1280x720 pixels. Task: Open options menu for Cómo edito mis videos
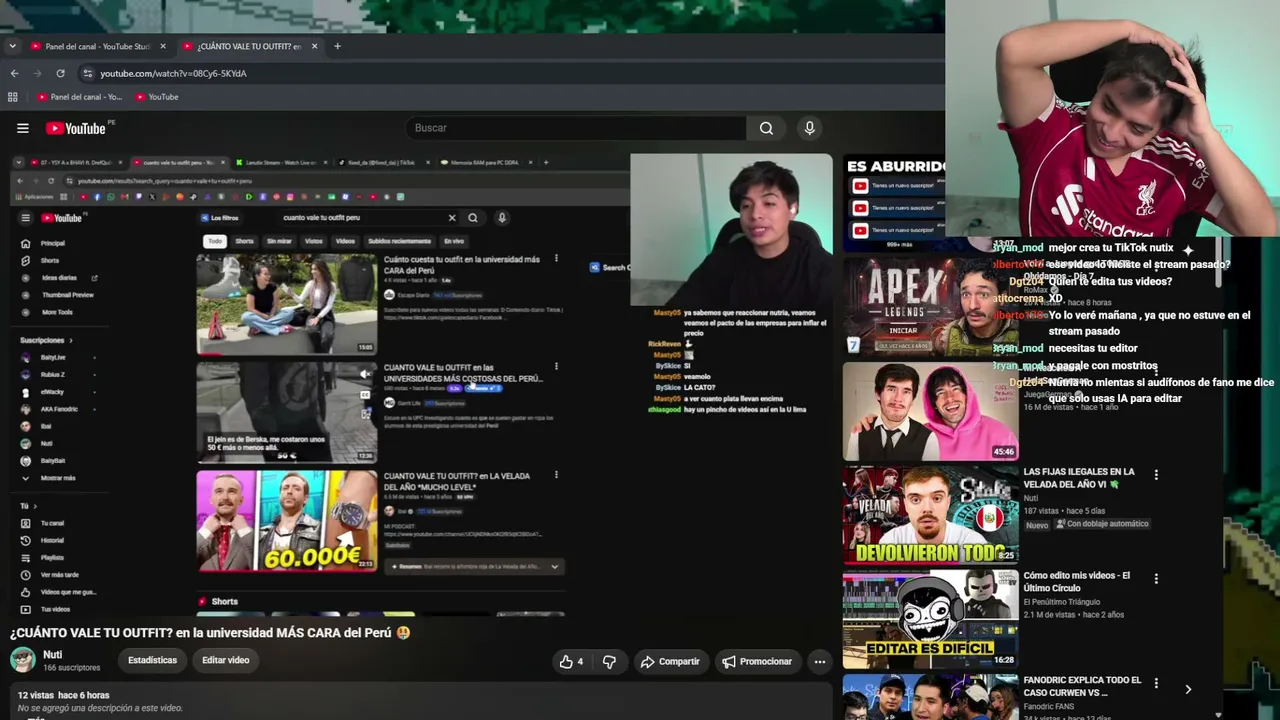[x=1156, y=579]
